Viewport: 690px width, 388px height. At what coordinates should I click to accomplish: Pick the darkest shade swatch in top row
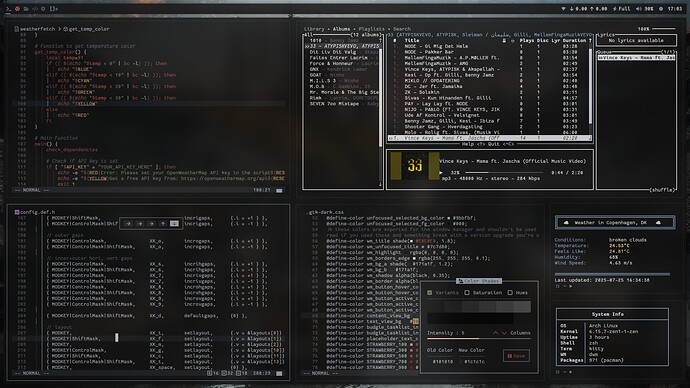[435, 307]
